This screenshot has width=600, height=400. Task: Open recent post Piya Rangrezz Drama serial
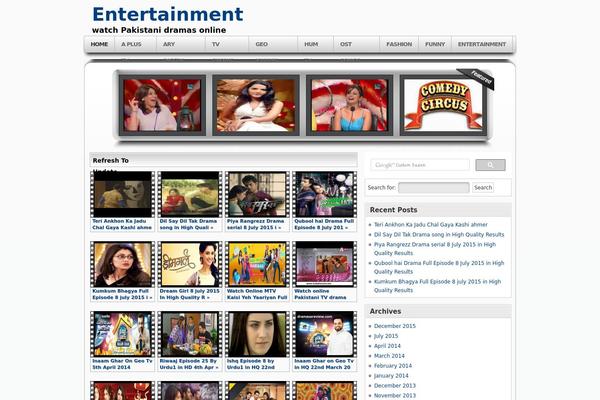435,249
